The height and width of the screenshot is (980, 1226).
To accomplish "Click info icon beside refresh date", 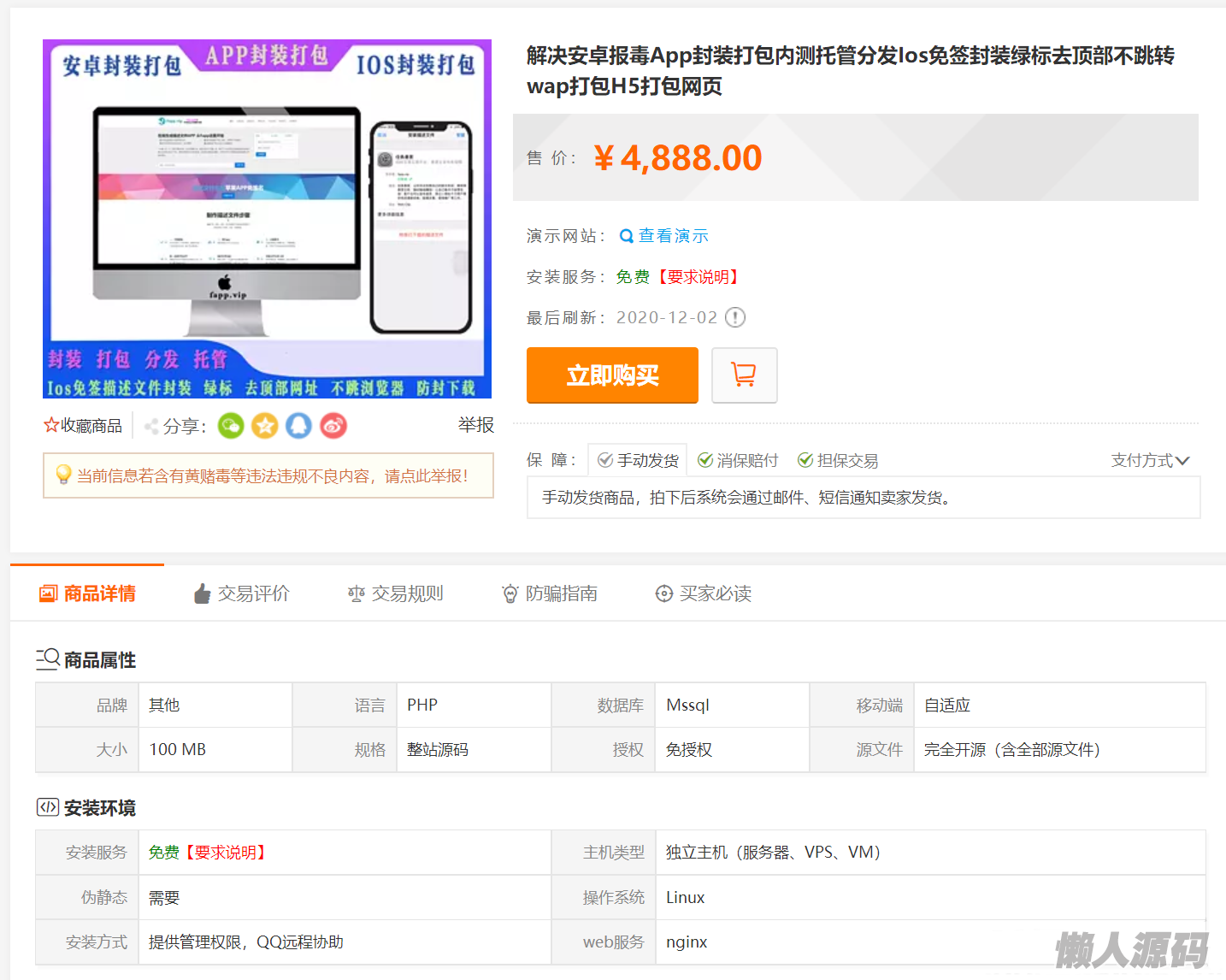I will 735,318.
